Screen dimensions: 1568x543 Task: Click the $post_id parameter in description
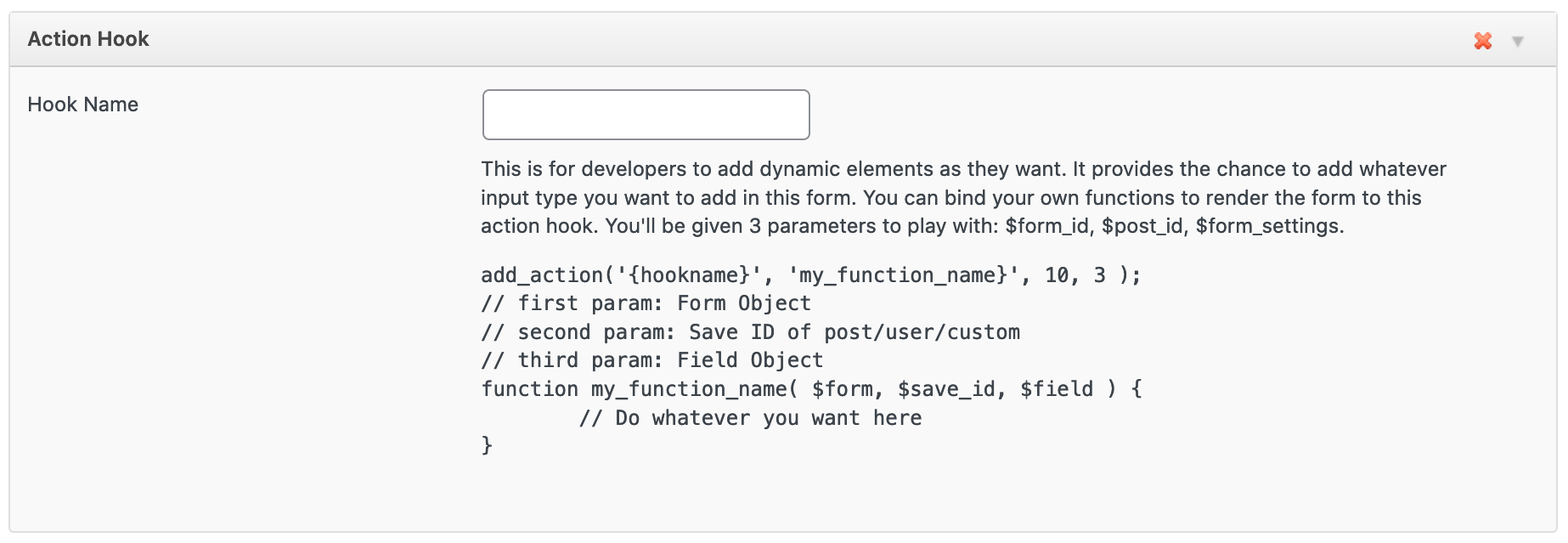(1145, 226)
